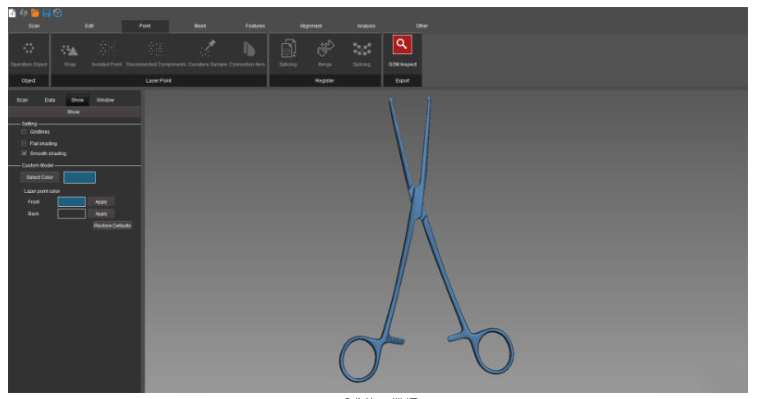Choose the Isolated Point tool
This screenshot has width=758, height=399.
coord(107,54)
